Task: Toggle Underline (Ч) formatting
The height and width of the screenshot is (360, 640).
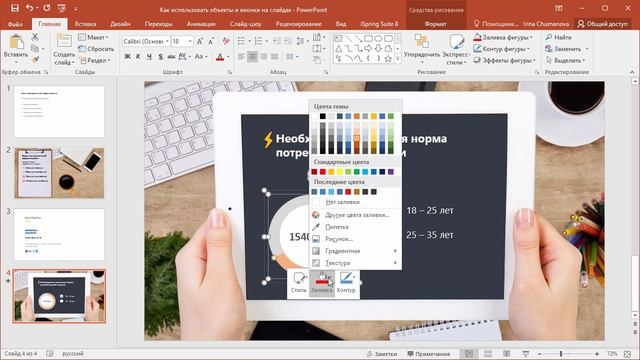Action: tap(149, 57)
